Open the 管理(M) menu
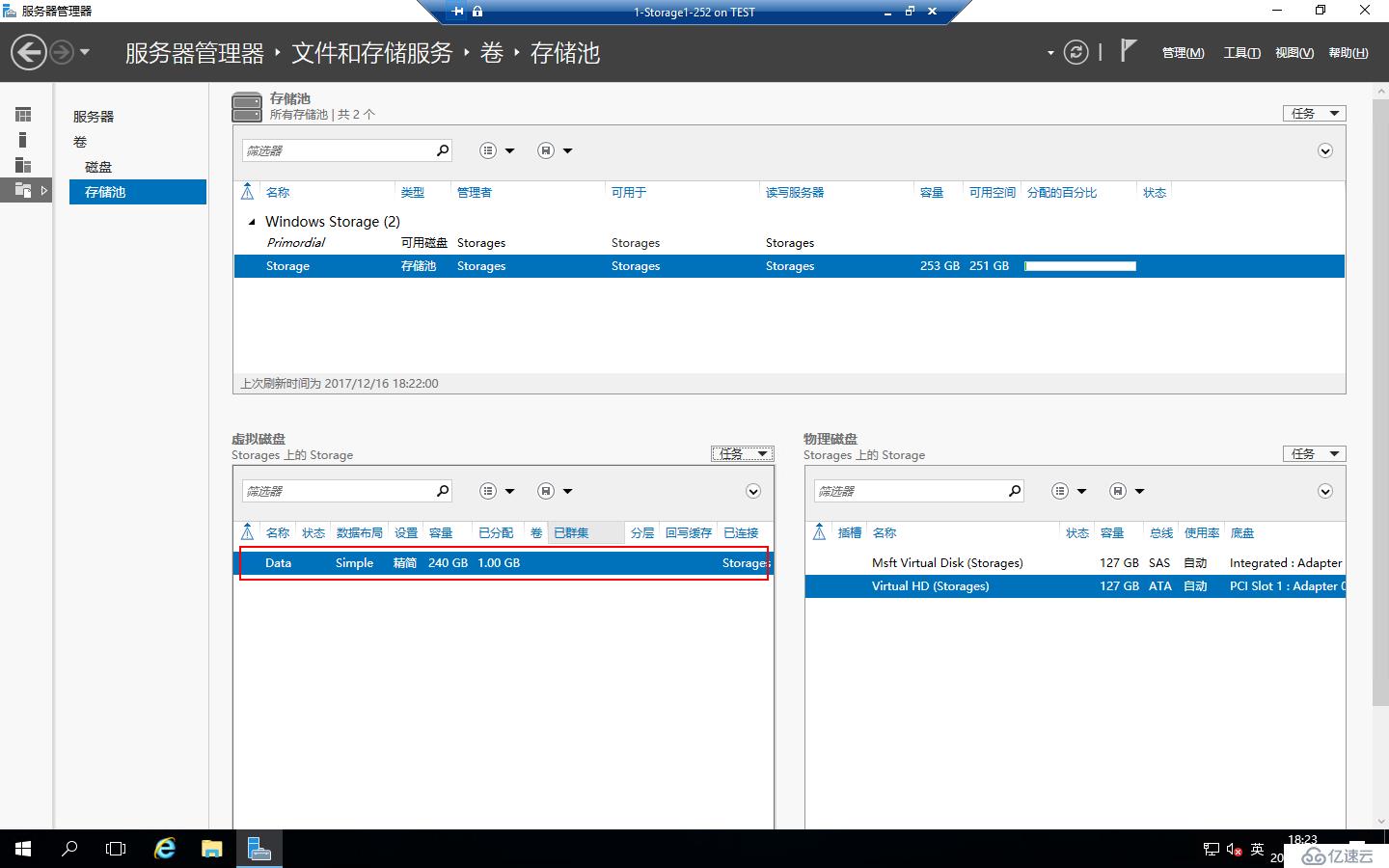Image resolution: width=1389 pixels, height=868 pixels. coord(1183,53)
